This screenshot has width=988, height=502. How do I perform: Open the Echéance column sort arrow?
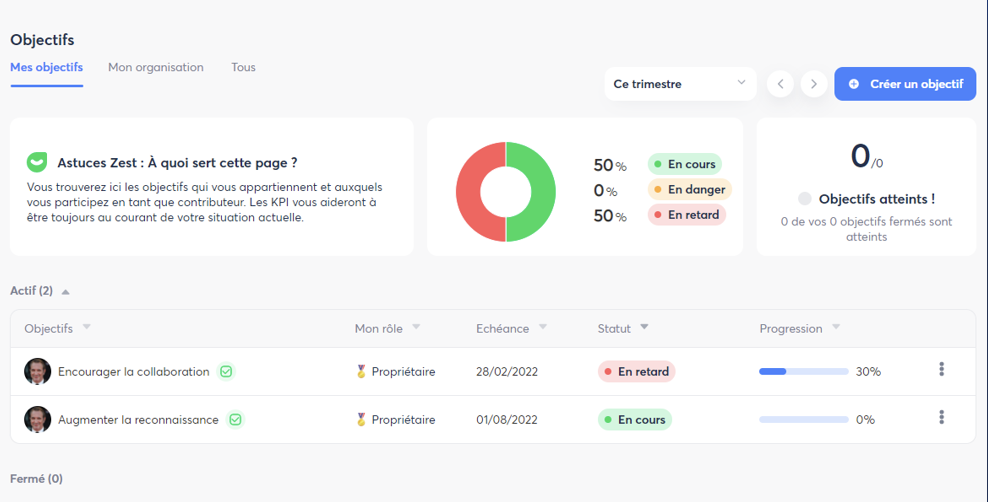(x=543, y=327)
